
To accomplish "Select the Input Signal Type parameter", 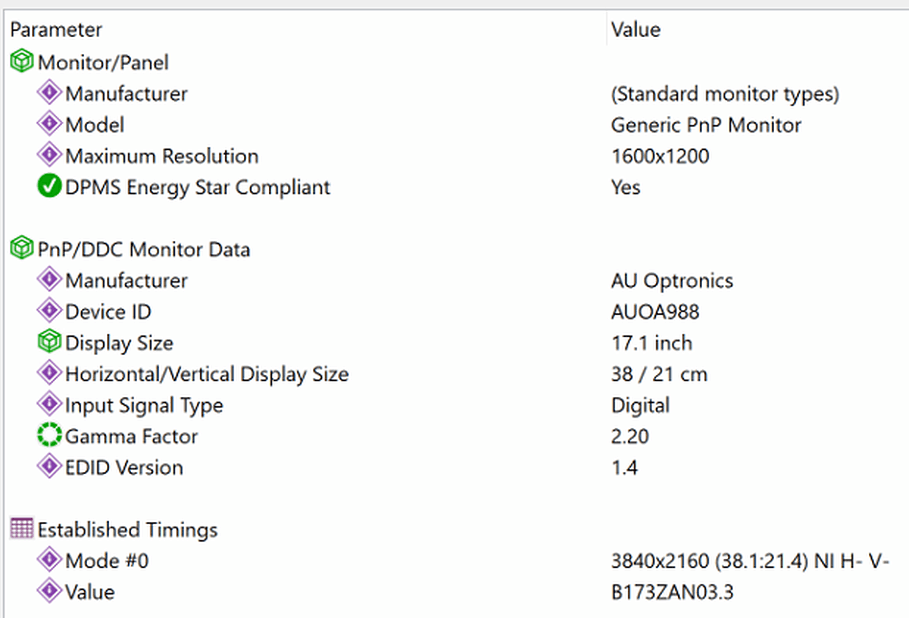I will click(144, 405).
